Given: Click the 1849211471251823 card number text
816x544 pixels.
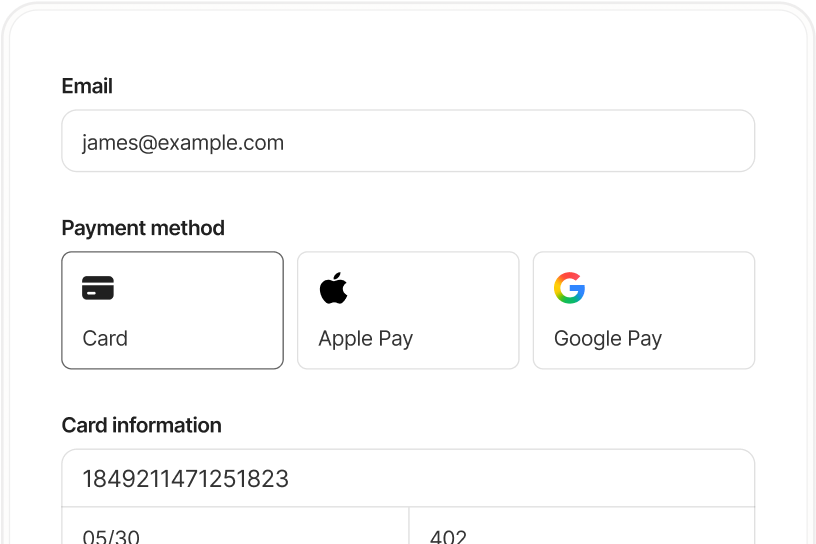Looking at the screenshot, I should click(185, 479).
